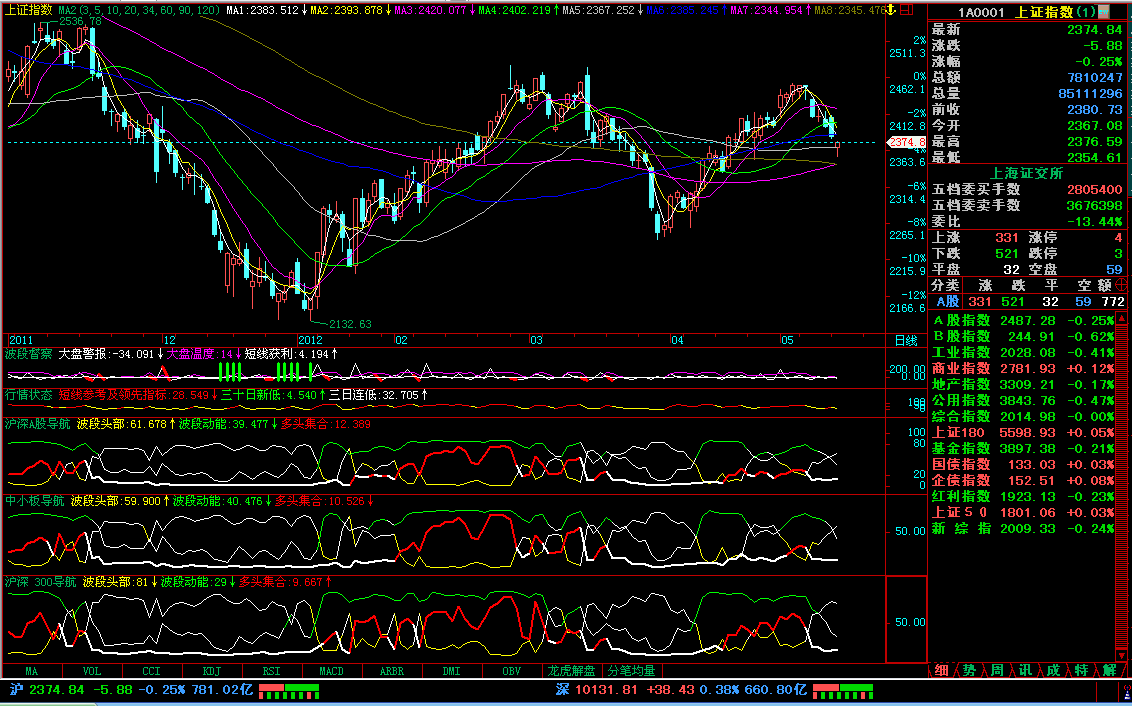Select the 解 tab in side panel
1132x706 pixels.
tap(1109, 671)
